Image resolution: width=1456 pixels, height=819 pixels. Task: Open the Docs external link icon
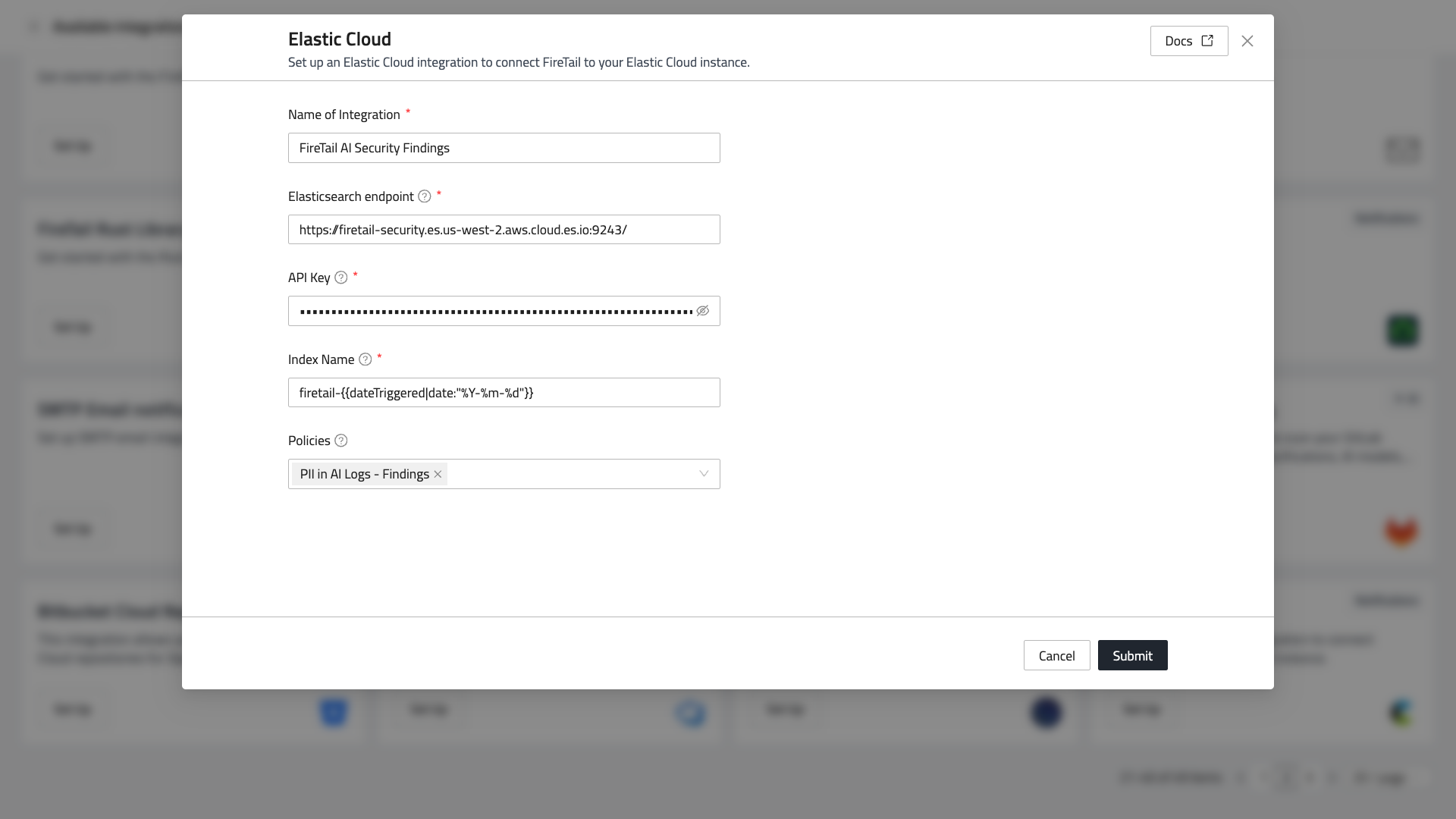[x=1207, y=41]
